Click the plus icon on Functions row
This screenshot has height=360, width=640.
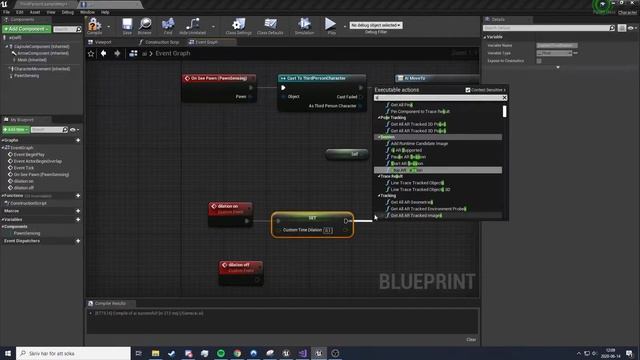[x=78, y=196]
